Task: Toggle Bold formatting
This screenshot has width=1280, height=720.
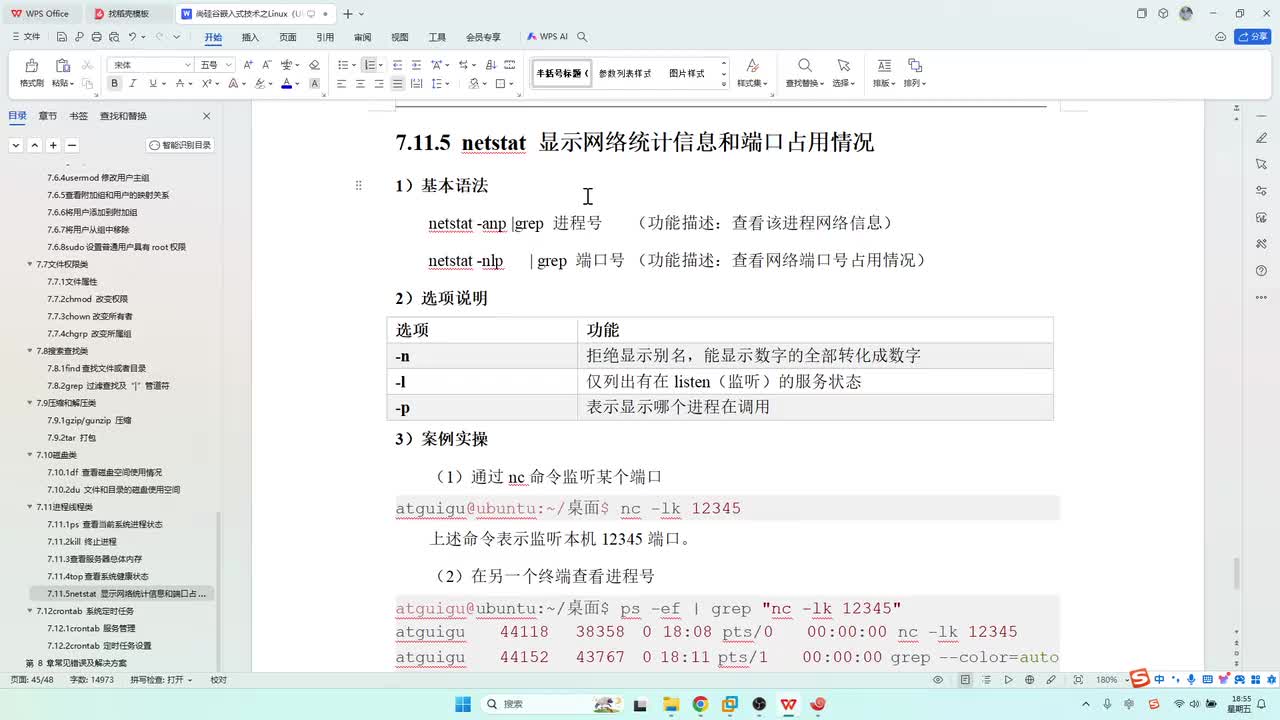Action: pos(115,84)
